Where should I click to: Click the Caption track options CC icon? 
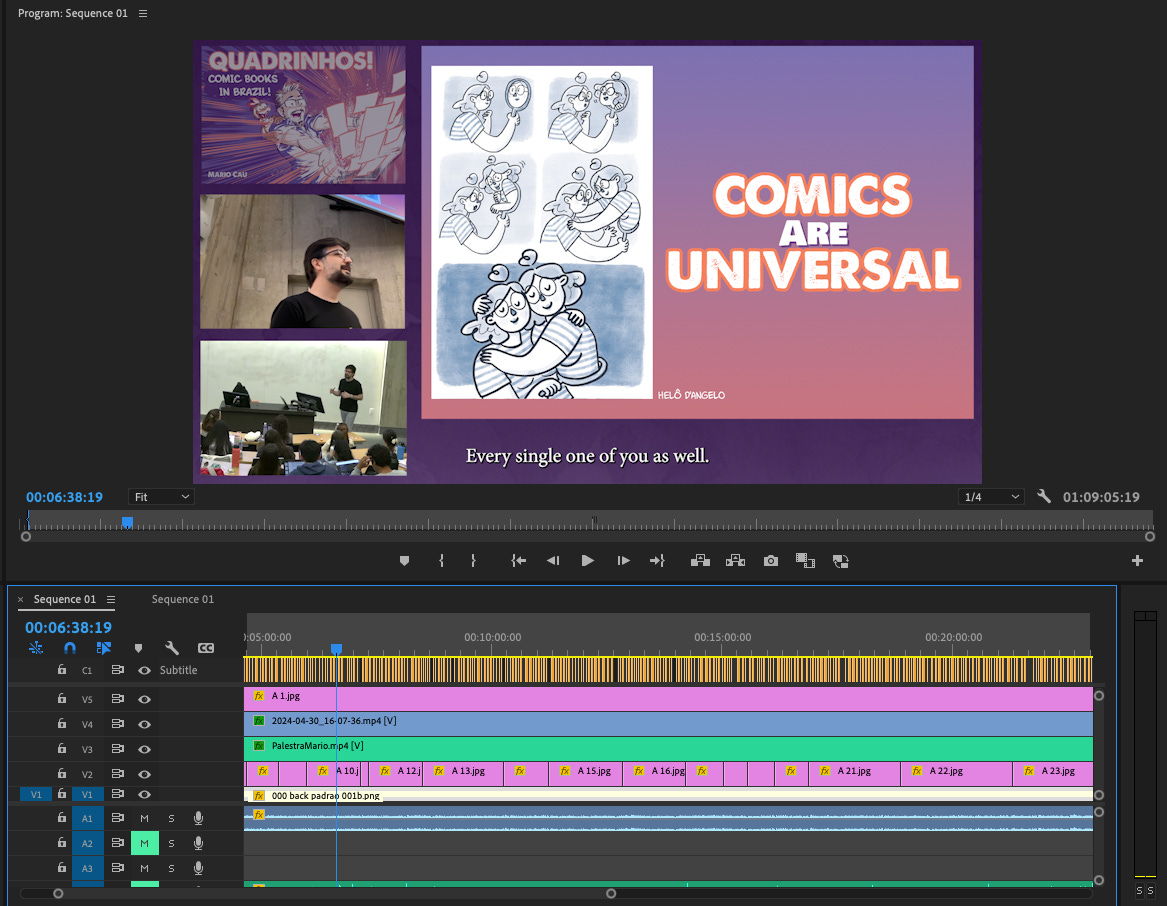[206, 648]
